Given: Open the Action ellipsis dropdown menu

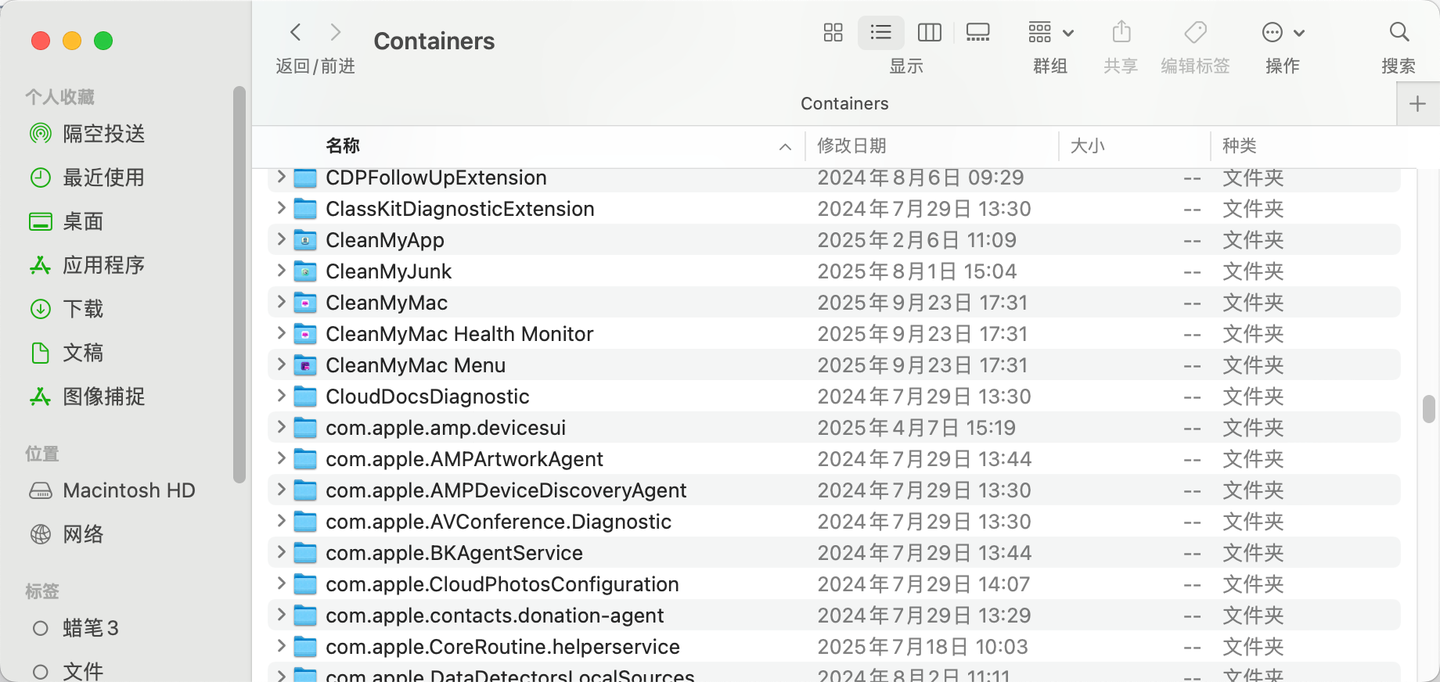Looking at the screenshot, I should tap(1283, 33).
